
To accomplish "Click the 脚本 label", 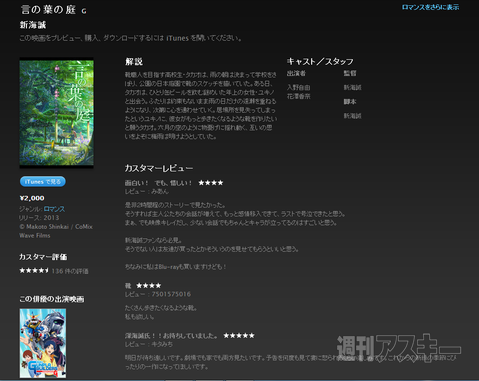I will tap(350, 102).
